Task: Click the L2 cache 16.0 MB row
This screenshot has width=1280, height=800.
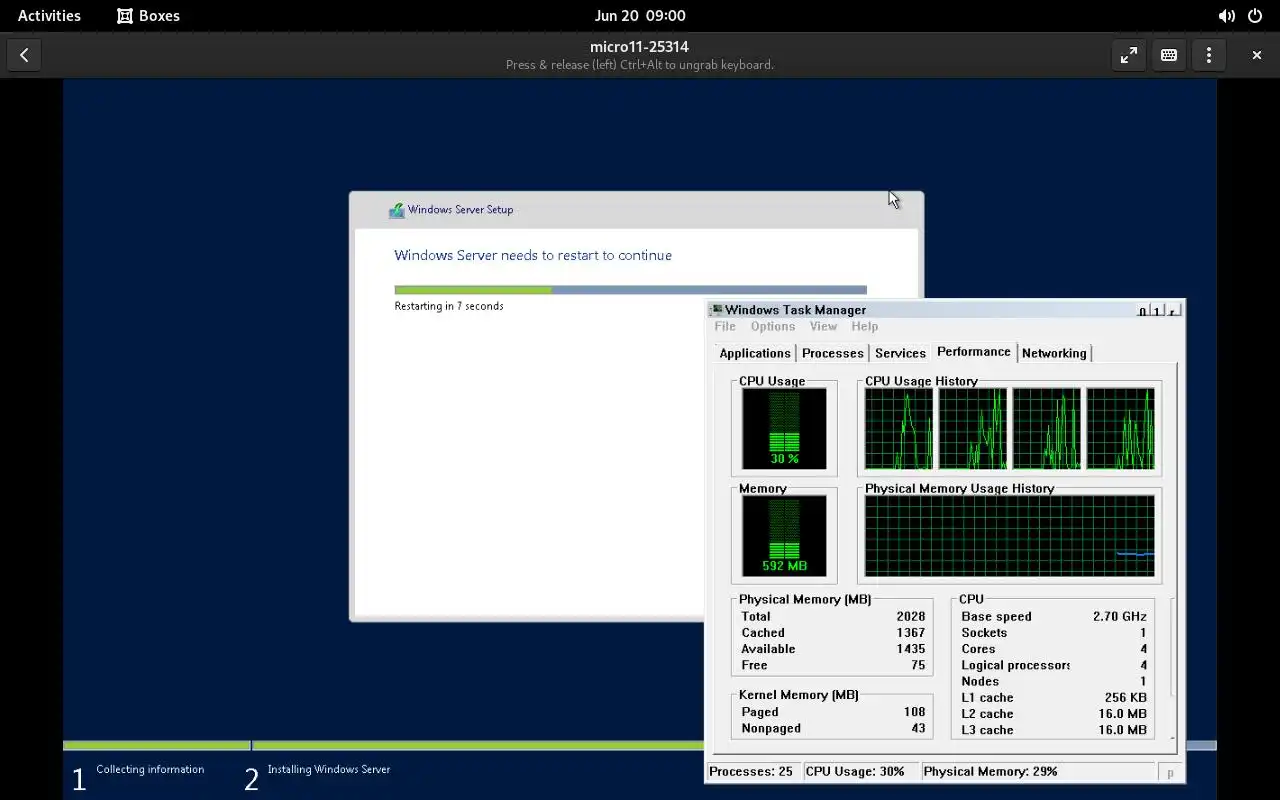Action: point(1054,713)
